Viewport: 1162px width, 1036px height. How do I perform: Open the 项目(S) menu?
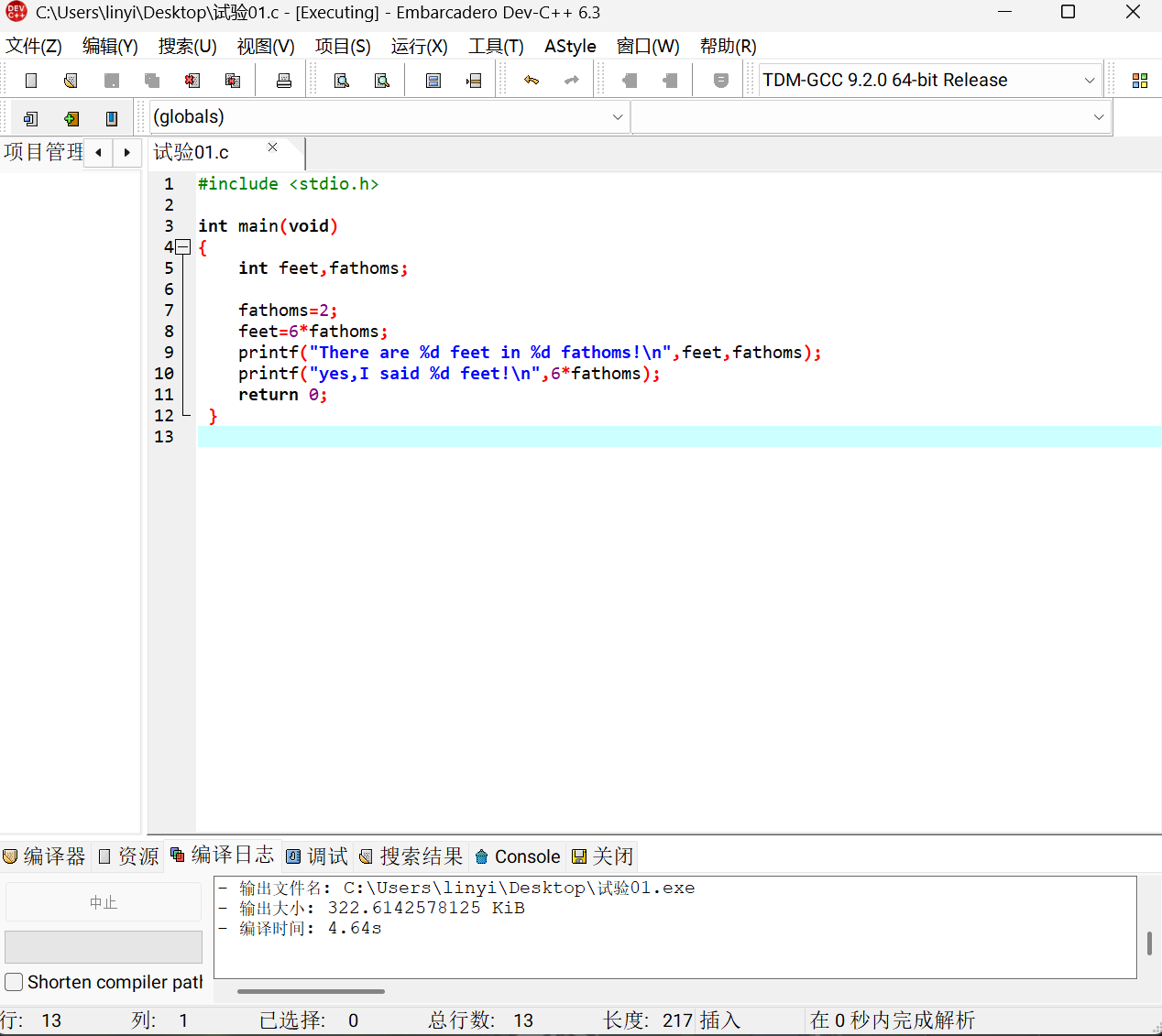[x=343, y=46]
